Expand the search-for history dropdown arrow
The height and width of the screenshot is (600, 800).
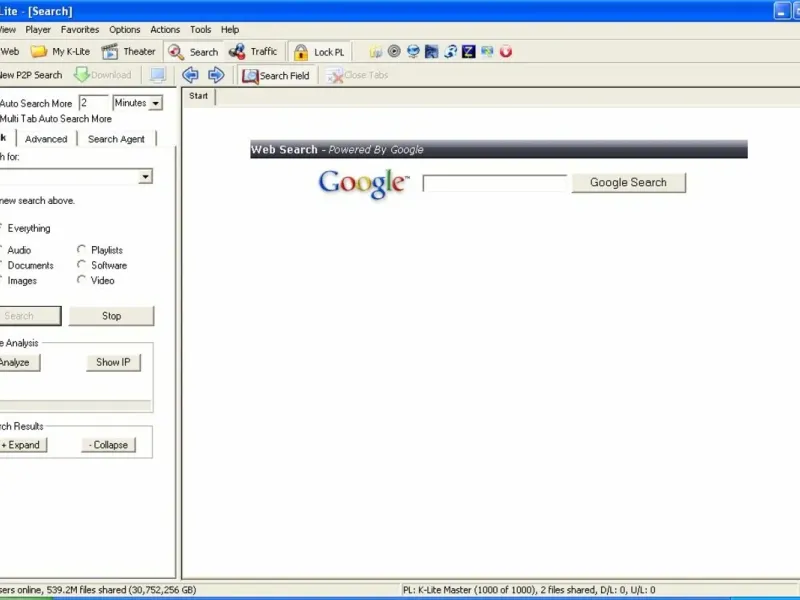click(x=145, y=177)
